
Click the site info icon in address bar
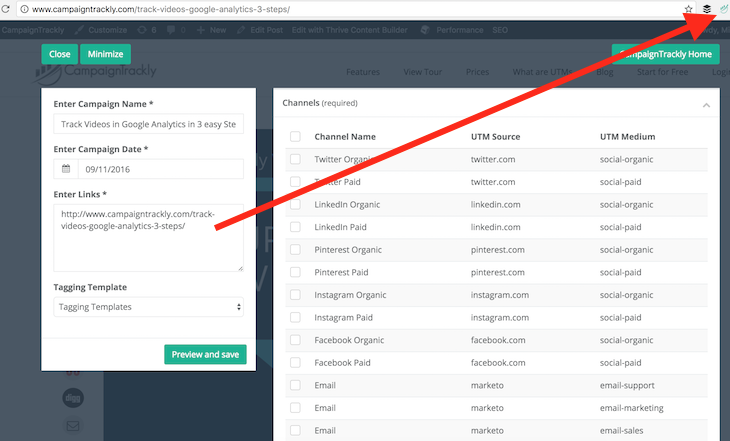(24, 9)
